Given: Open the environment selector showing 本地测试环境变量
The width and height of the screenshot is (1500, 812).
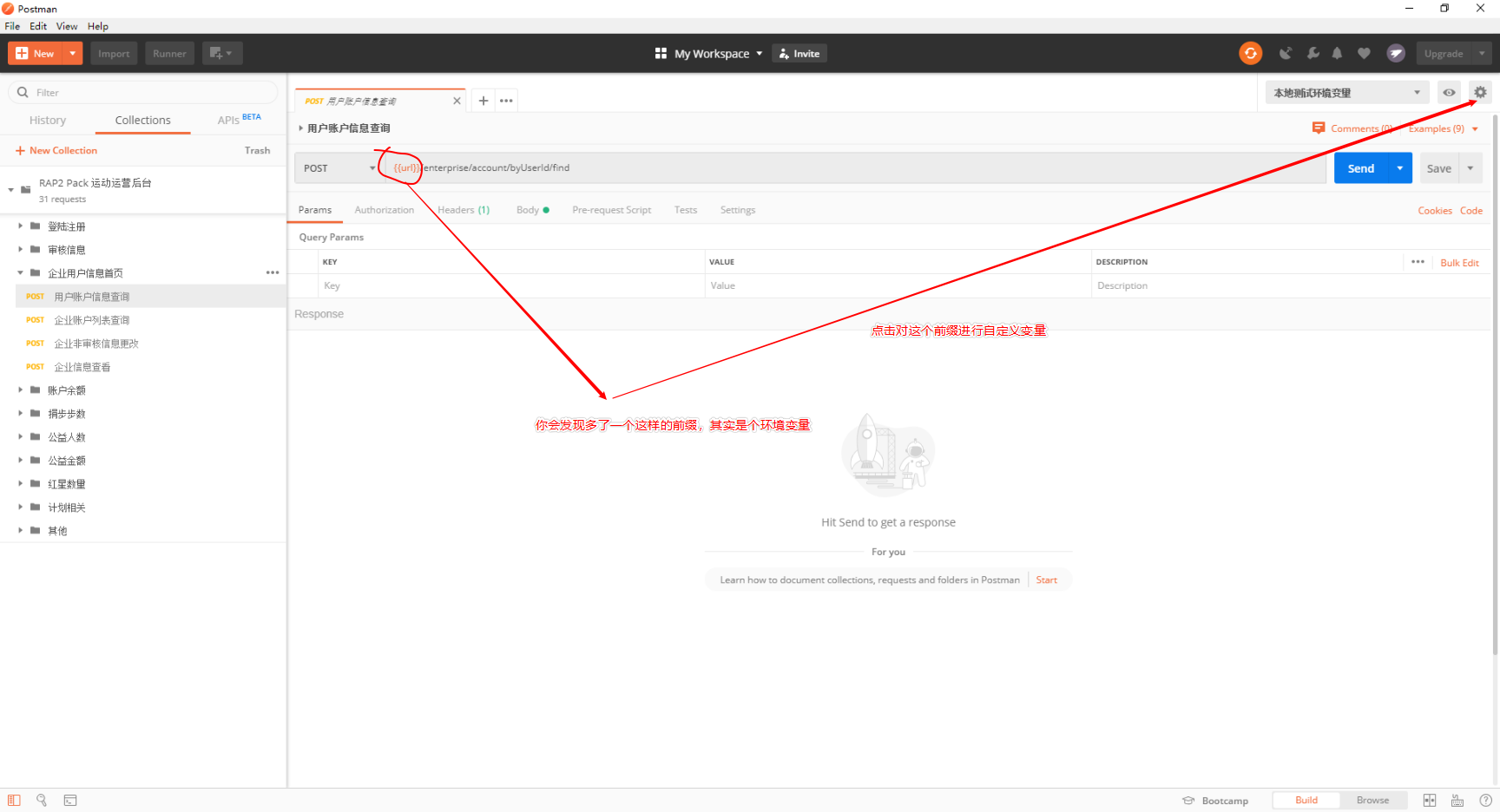Looking at the screenshot, I should [1346, 92].
